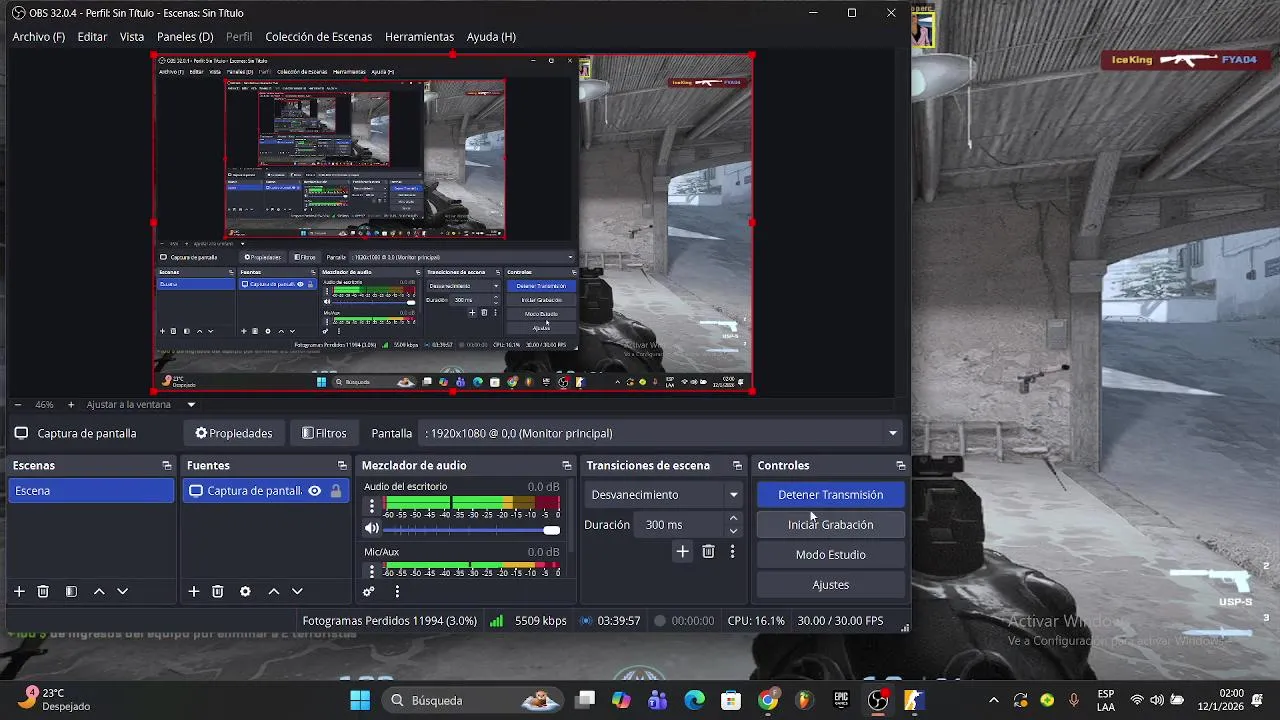This screenshot has width=1280, height=720.
Task: Select Captura de pantalla source row
Action: 265,491
